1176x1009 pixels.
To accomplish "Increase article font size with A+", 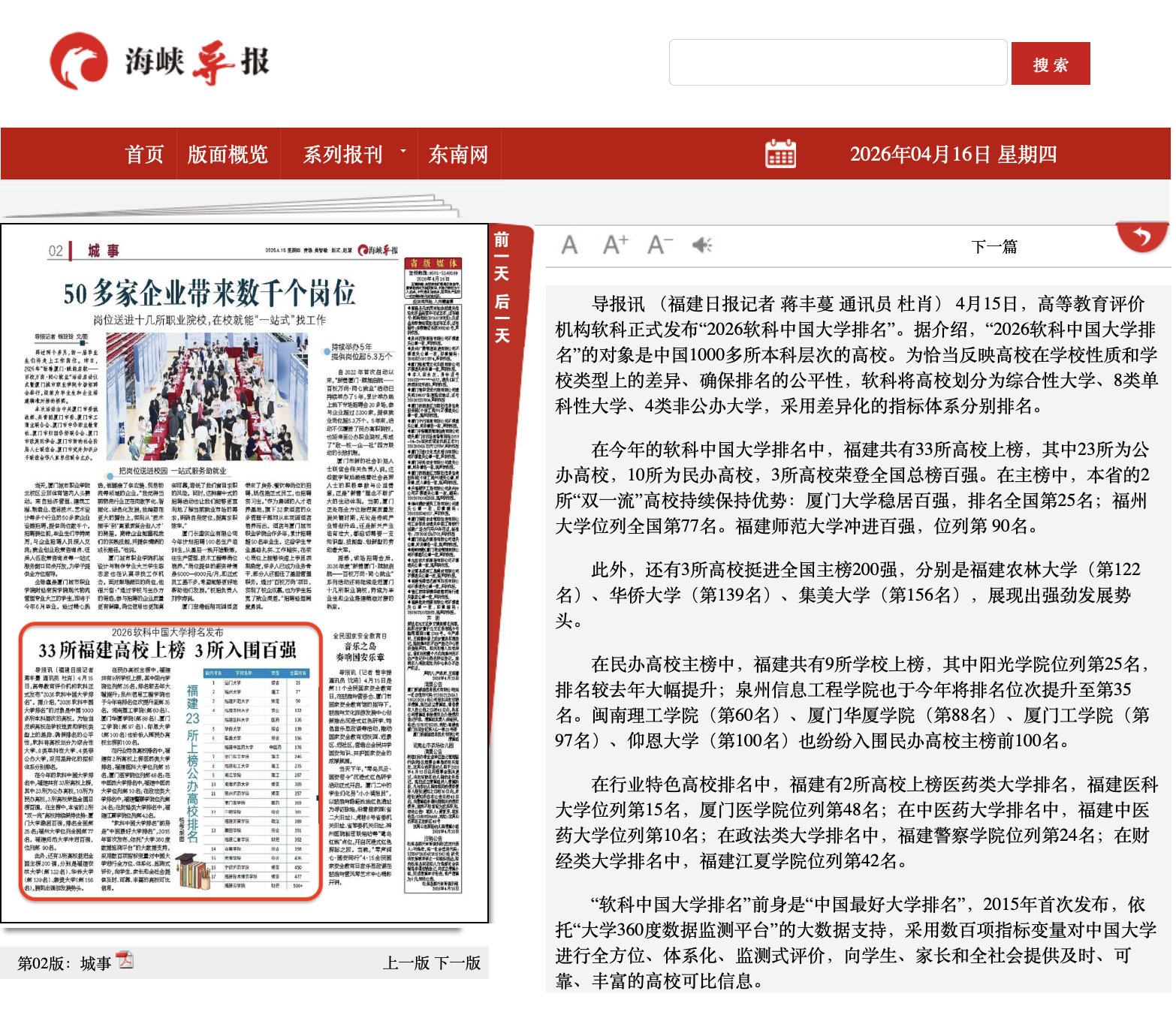I will [615, 245].
